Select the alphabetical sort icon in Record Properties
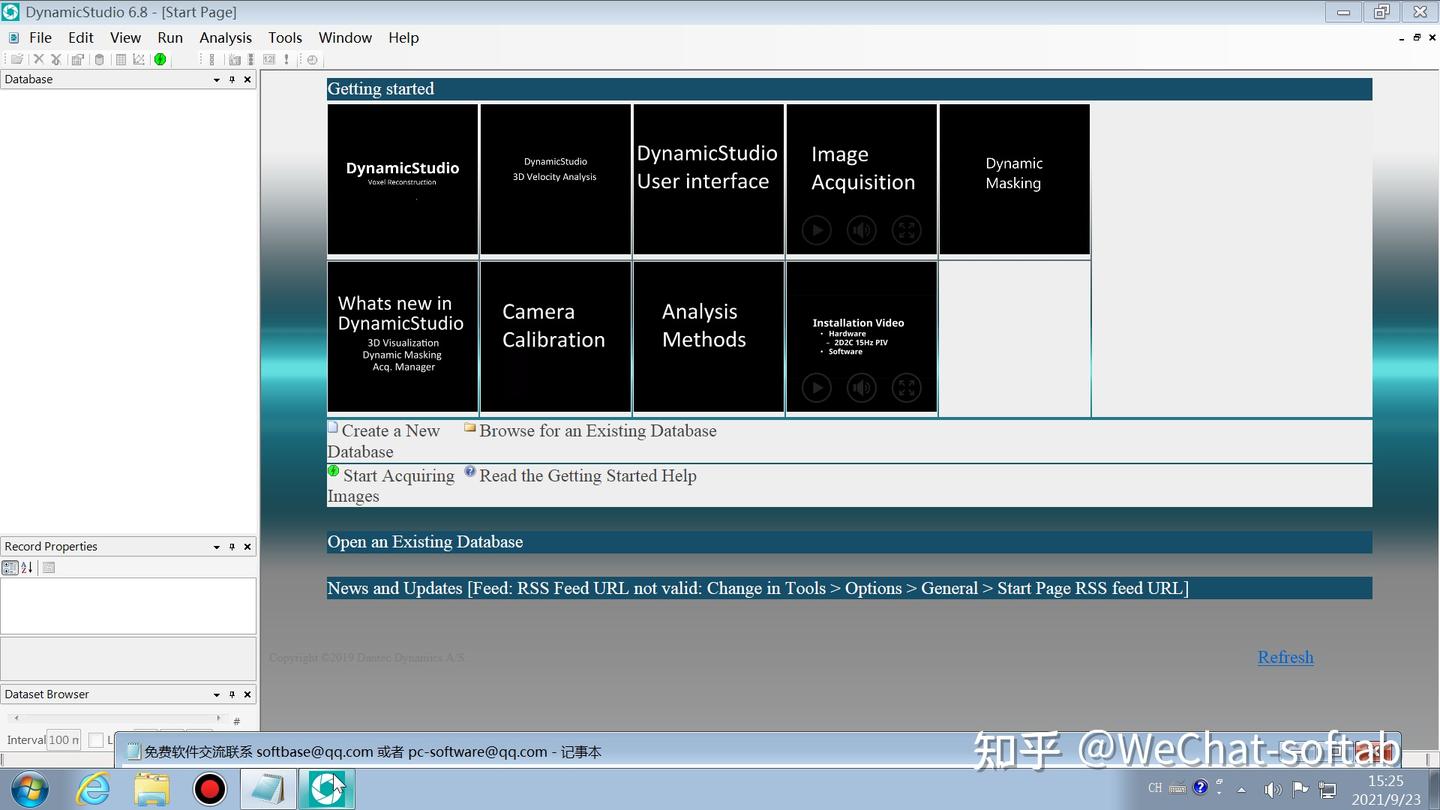This screenshot has height=810, width=1440. (x=27, y=567)
